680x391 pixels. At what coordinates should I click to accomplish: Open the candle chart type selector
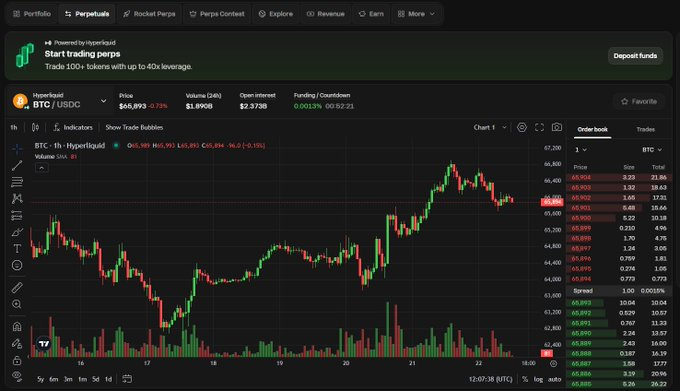(35, 127)
